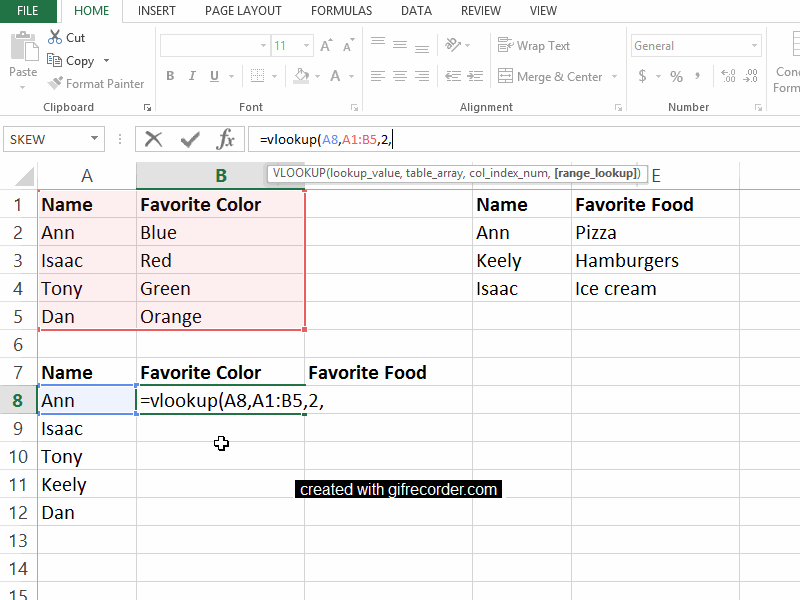The width and height of the screenshot is (800, 600).
Task: Switch to the FORMULAS ribbon tab
Action: point(341,11)
